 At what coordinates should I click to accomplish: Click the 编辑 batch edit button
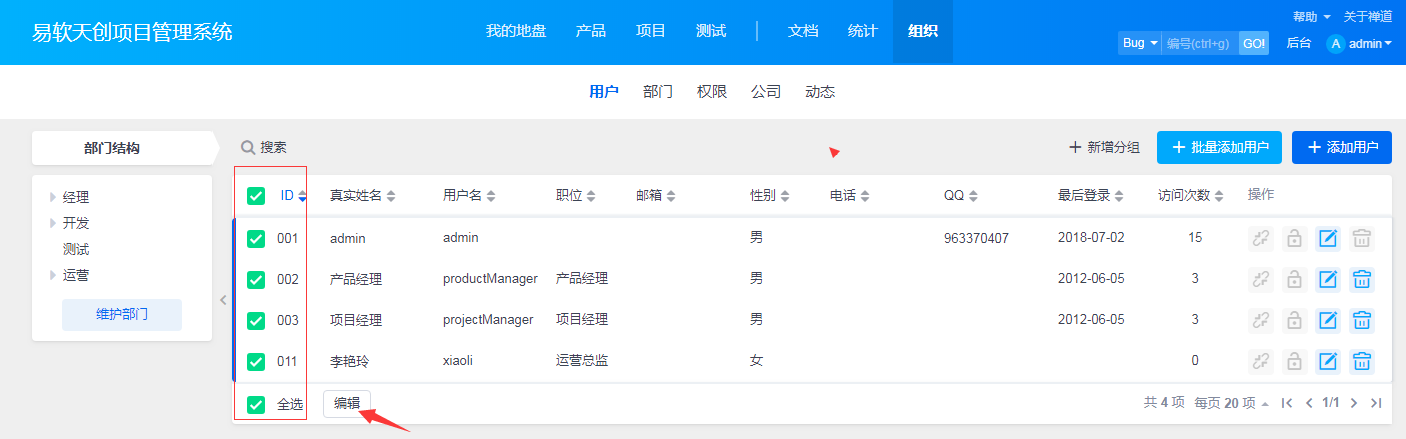pos(347,404)
